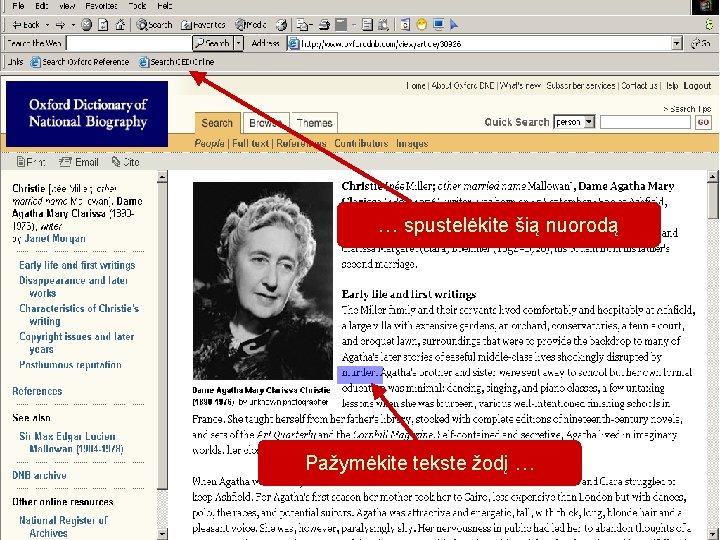Click the monitor toolbar icon
The width and height of the screenshot is (720, 540).
point(438,25)
